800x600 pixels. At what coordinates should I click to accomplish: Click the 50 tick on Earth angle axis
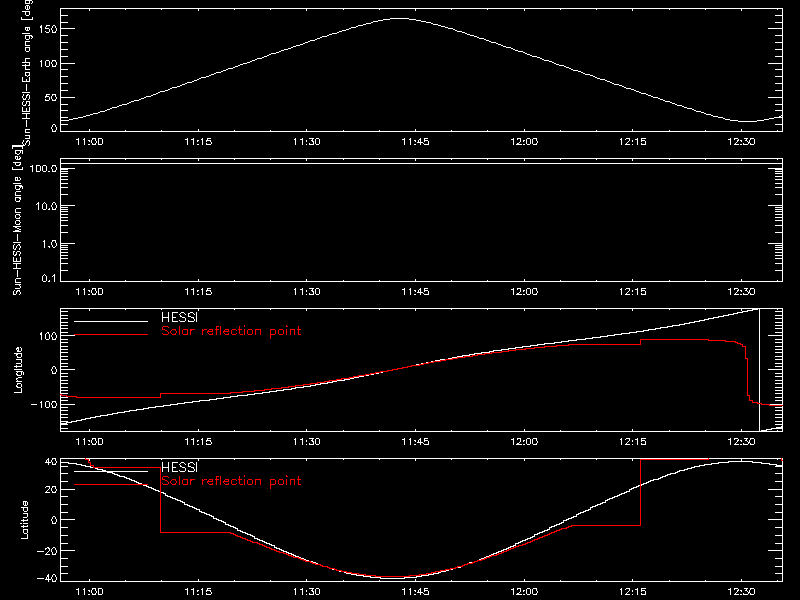(51, 97)
